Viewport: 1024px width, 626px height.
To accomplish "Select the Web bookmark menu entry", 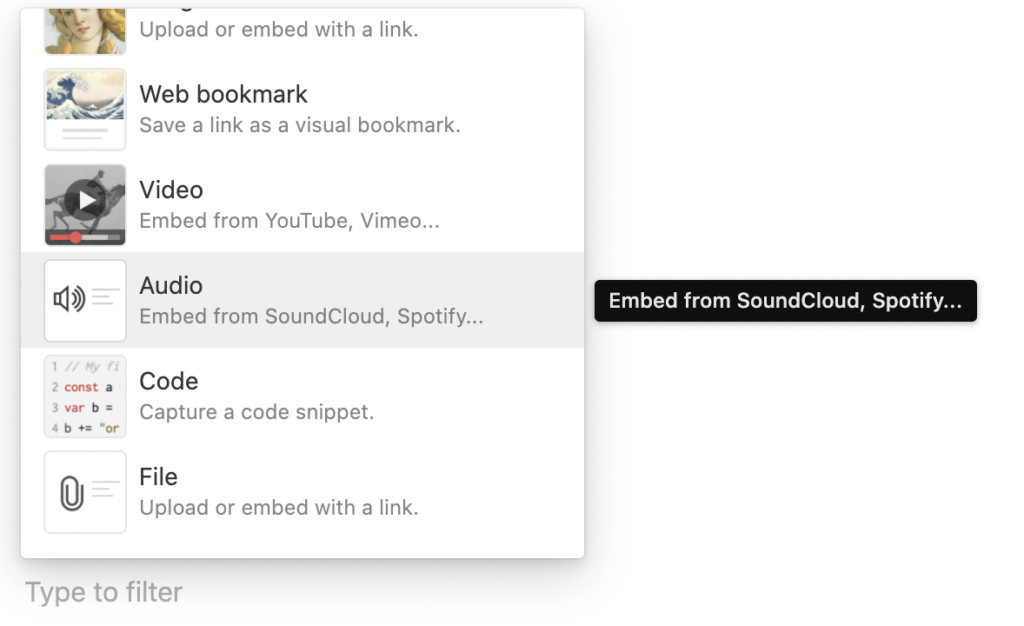I will click(x=302, y=109).
